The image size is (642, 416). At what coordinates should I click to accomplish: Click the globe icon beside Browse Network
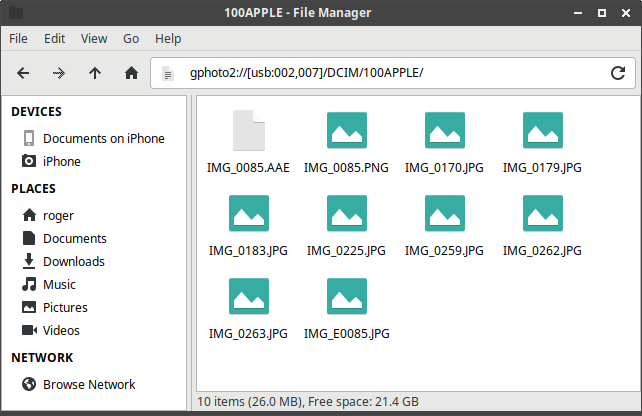tap(29, 384)
